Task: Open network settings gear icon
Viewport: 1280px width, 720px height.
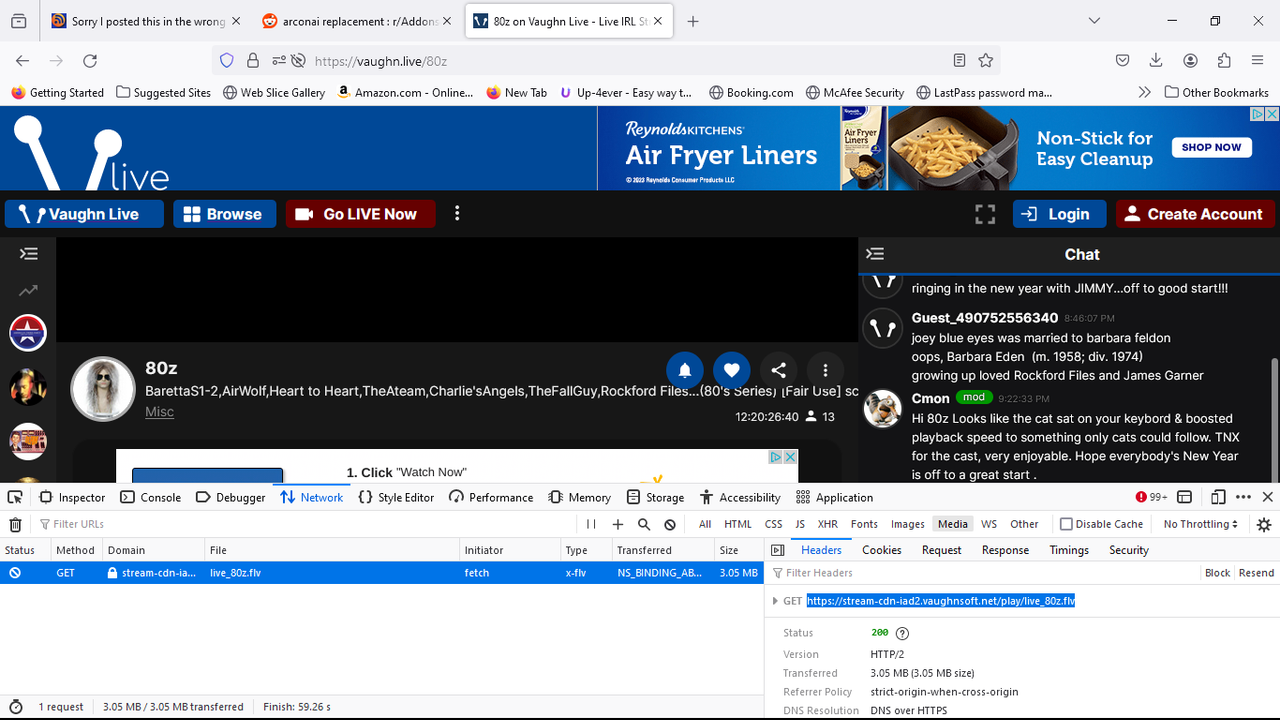Action: (1264, 524)
